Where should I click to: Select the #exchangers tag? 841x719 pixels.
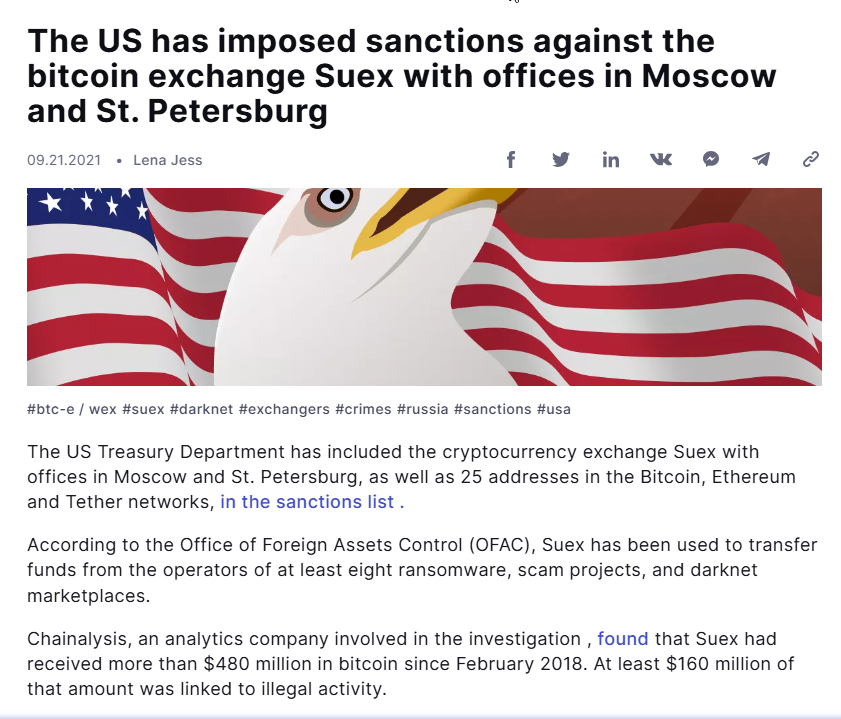click(x=284, y=409)
